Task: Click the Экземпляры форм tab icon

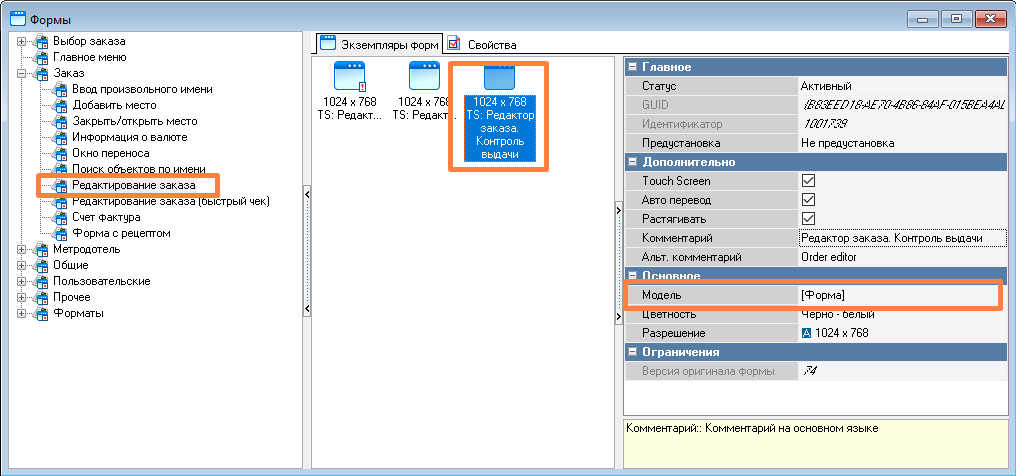Action: (326, 43)
